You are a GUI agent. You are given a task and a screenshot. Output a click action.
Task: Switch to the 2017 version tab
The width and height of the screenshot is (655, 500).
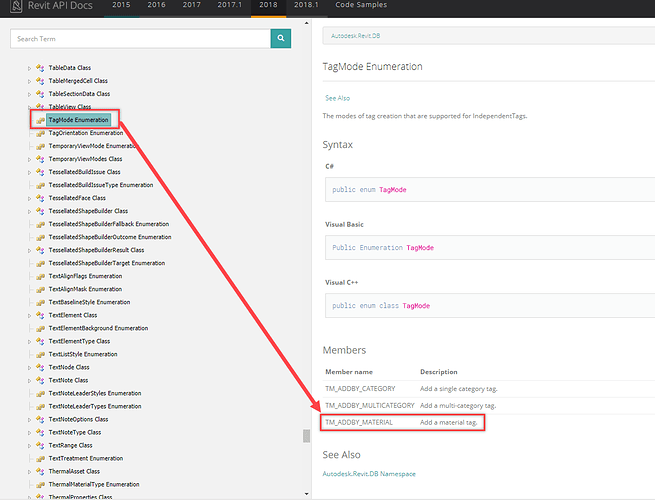(x=191, y=6)
